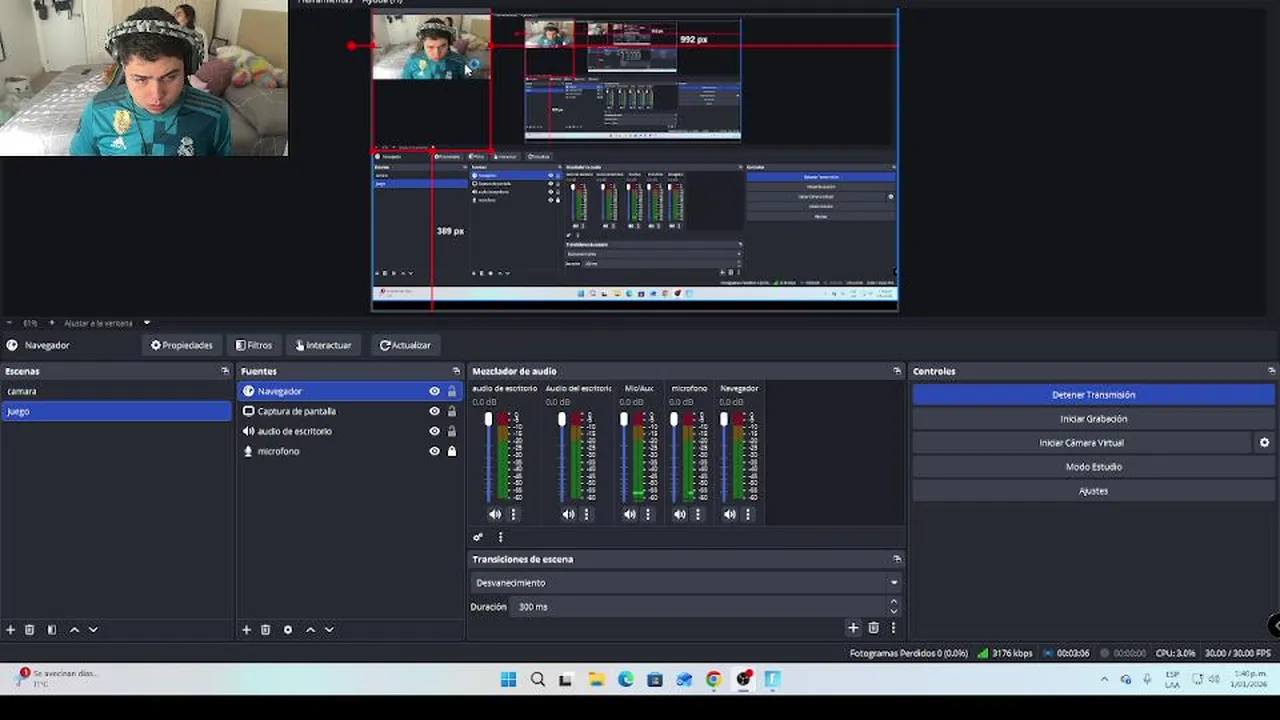Mute the microfono mixer channel
1280x720 pixels.
tap(679, 514)
